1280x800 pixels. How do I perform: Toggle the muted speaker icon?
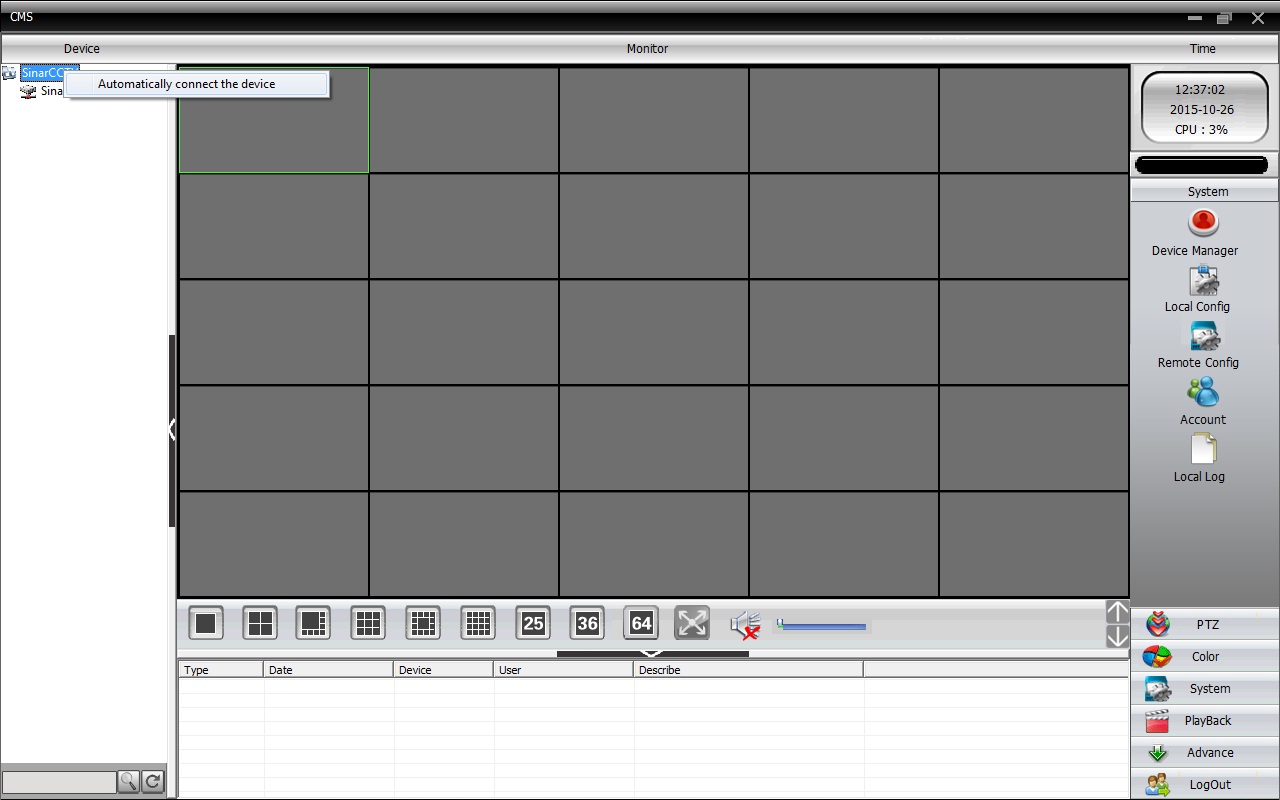[746, 625]
